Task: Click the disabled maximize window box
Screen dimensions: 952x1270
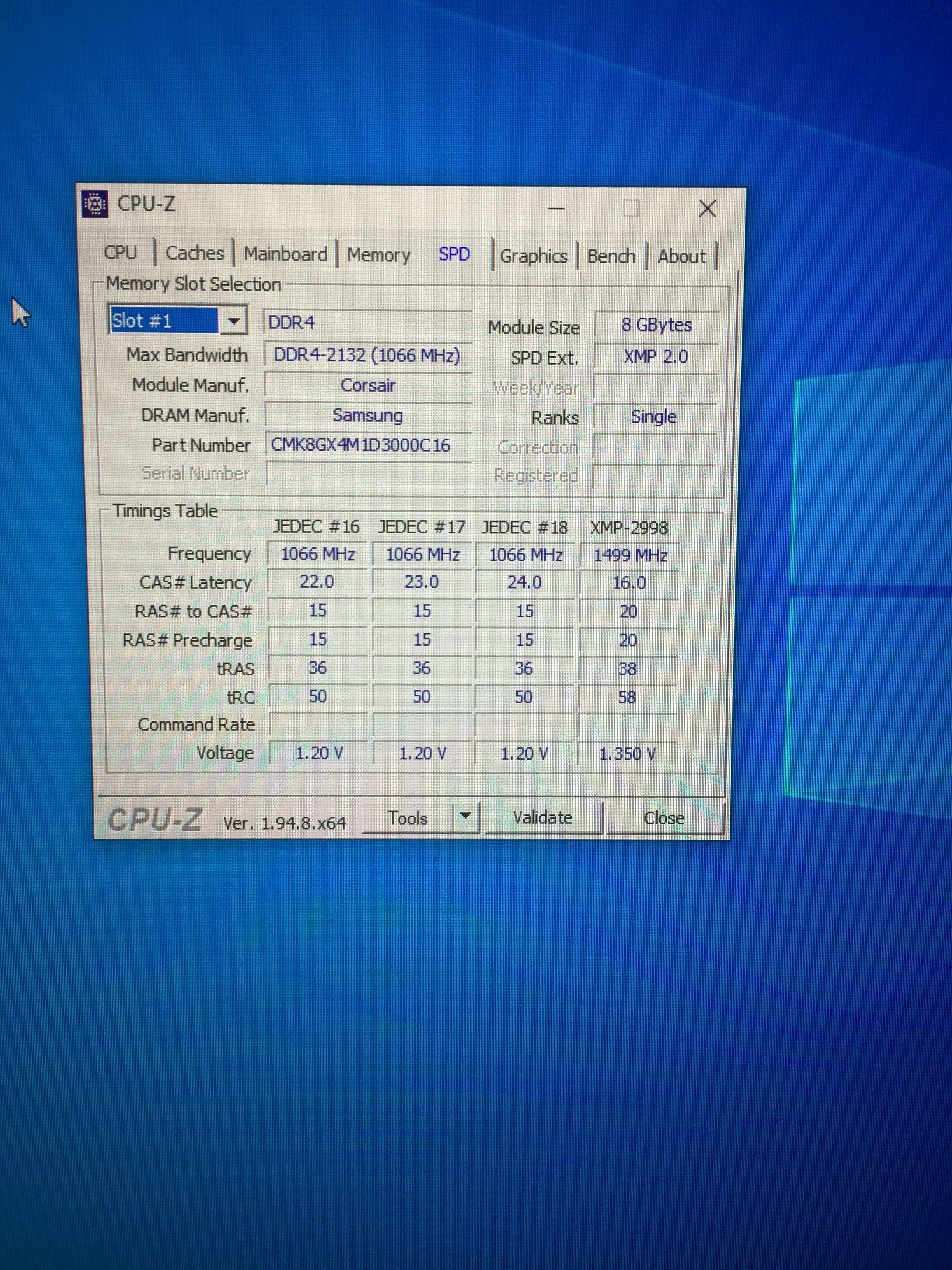Action: coord(631,208)
